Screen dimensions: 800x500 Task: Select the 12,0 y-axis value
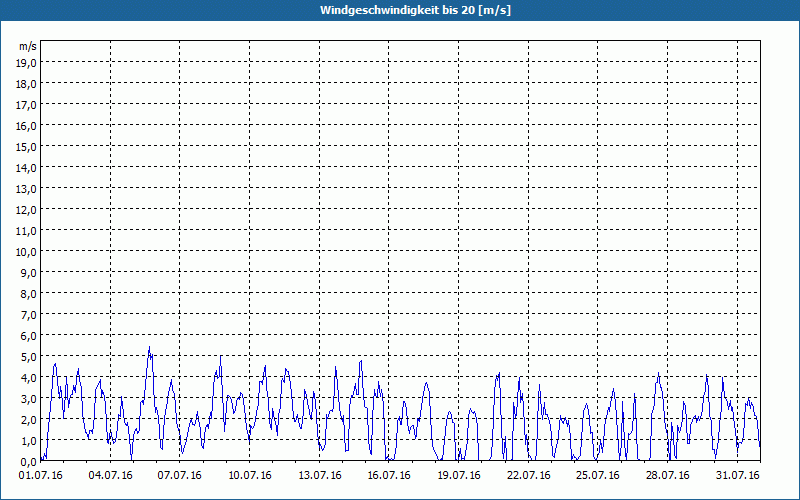(28, 210)
